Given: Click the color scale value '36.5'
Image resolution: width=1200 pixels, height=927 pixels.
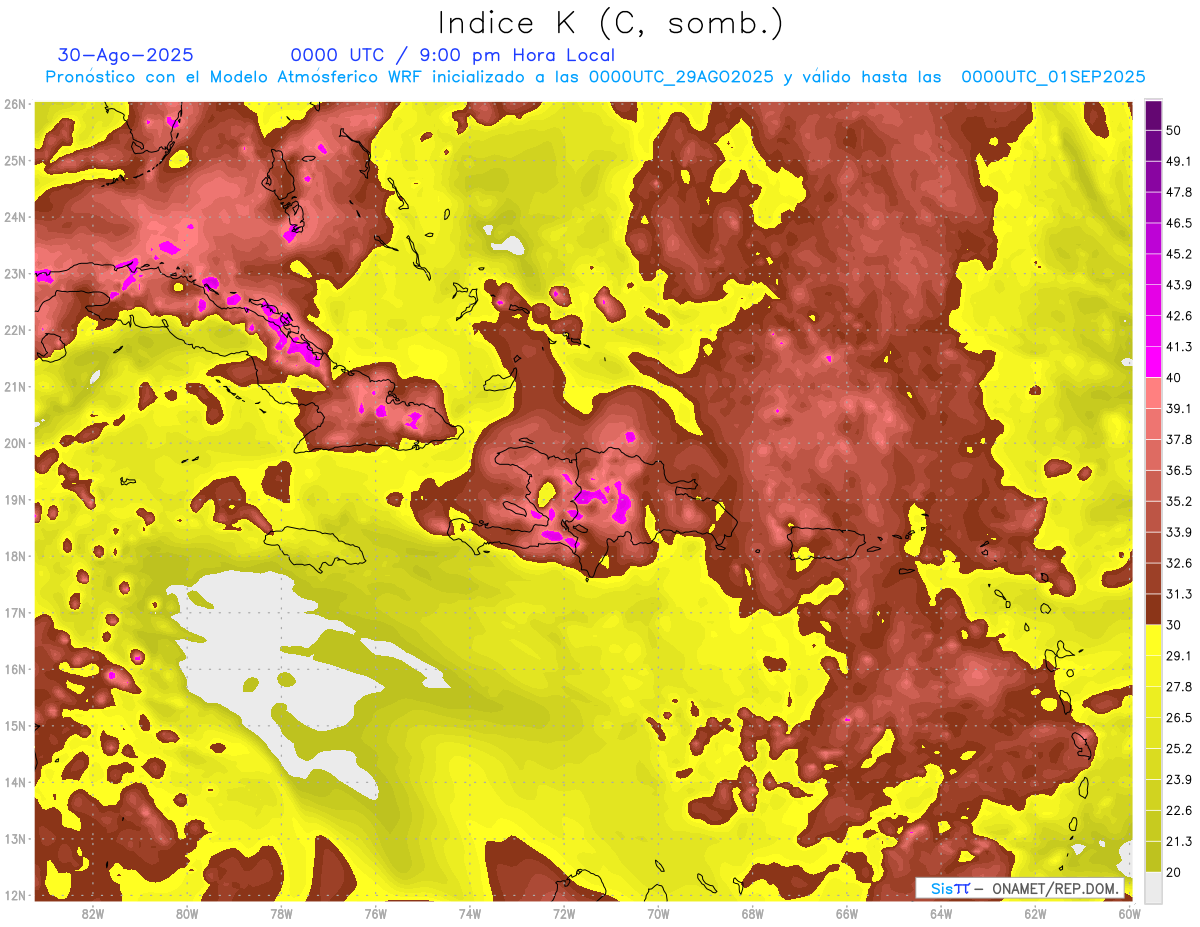Looking at the screenshot, I should [x=1179, y=470].
